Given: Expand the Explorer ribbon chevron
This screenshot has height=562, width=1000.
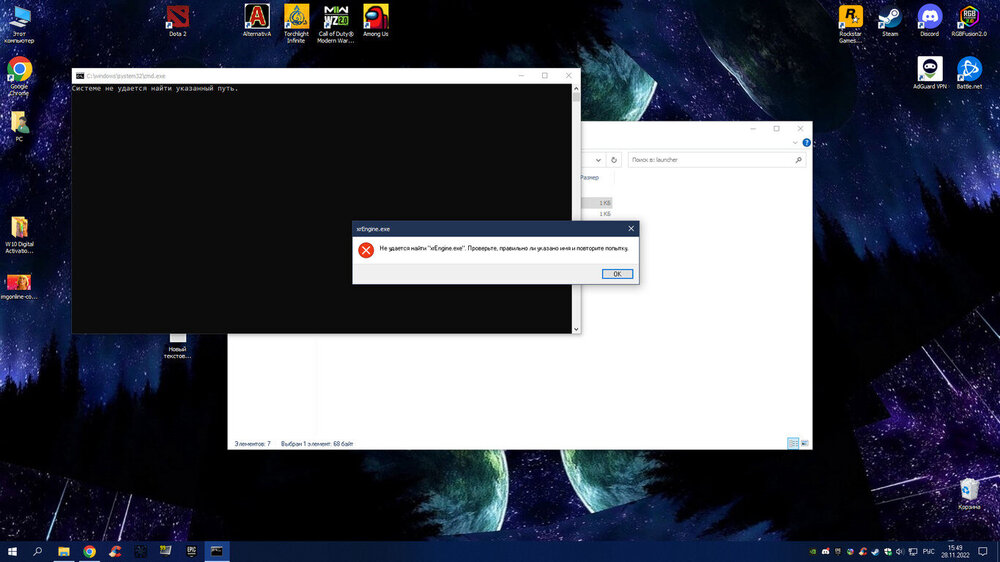Looking at the screenshot, I should coord(795,143).
